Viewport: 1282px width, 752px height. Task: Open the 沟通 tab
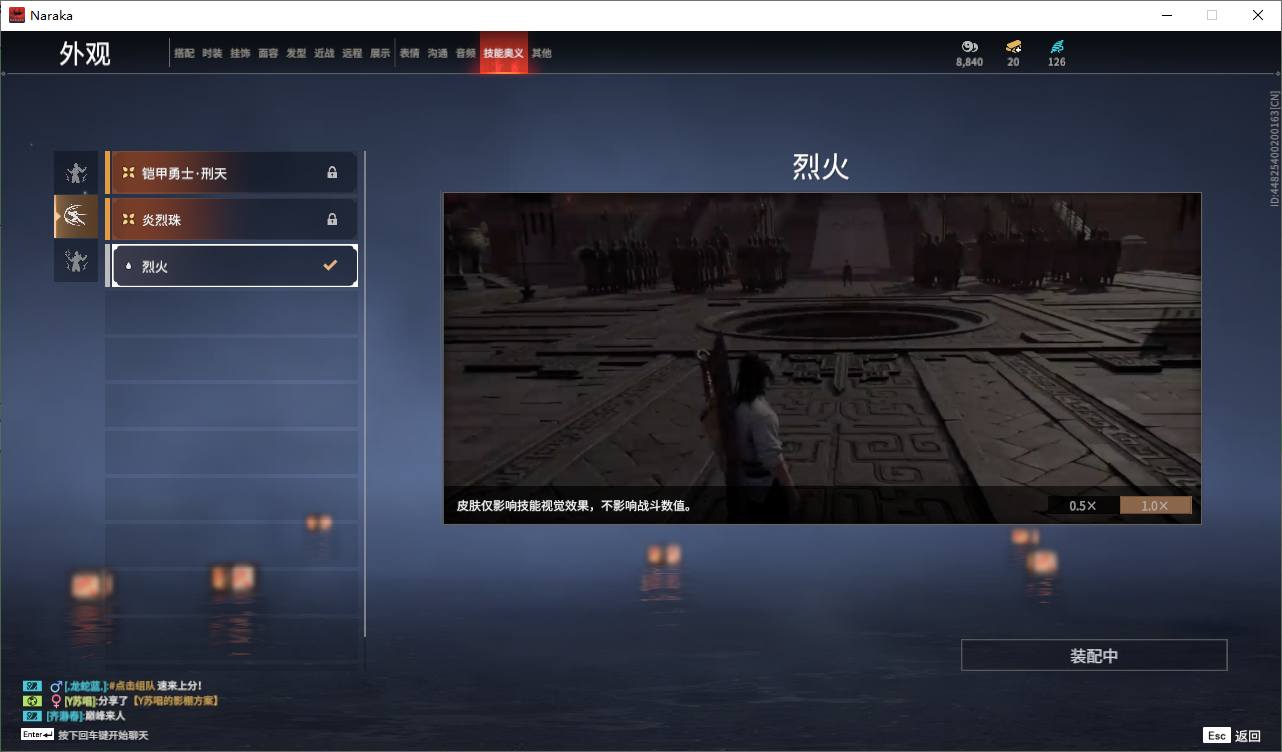tap(438, 53)
